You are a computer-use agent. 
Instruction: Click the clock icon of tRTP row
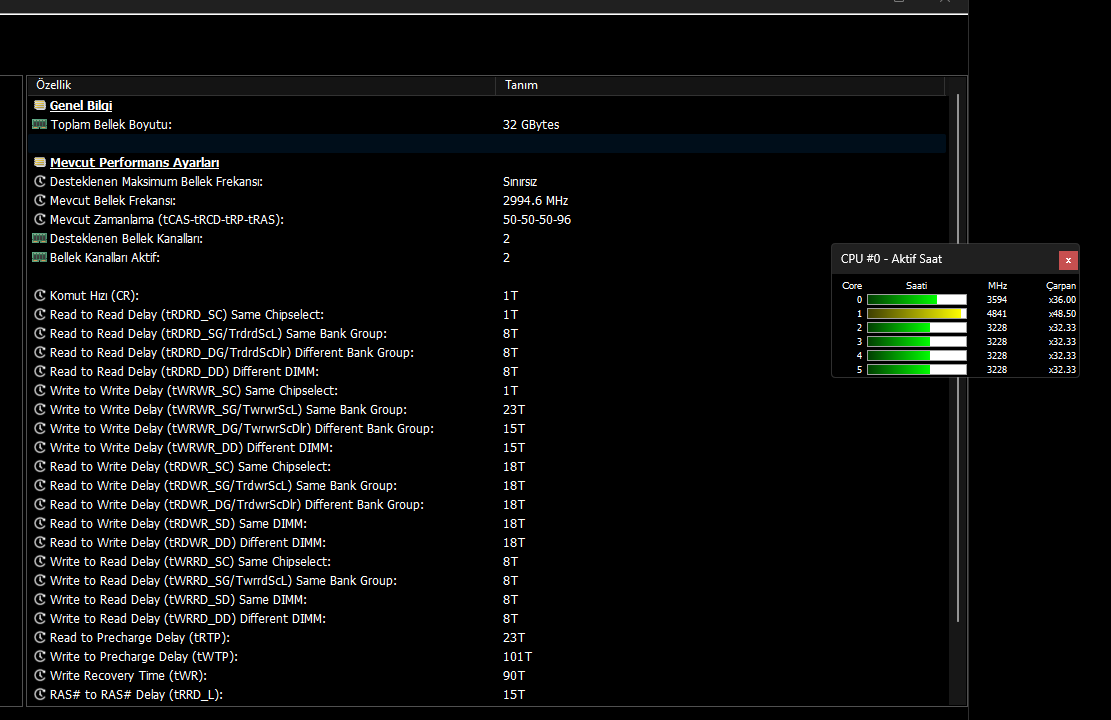coord(40,638)
